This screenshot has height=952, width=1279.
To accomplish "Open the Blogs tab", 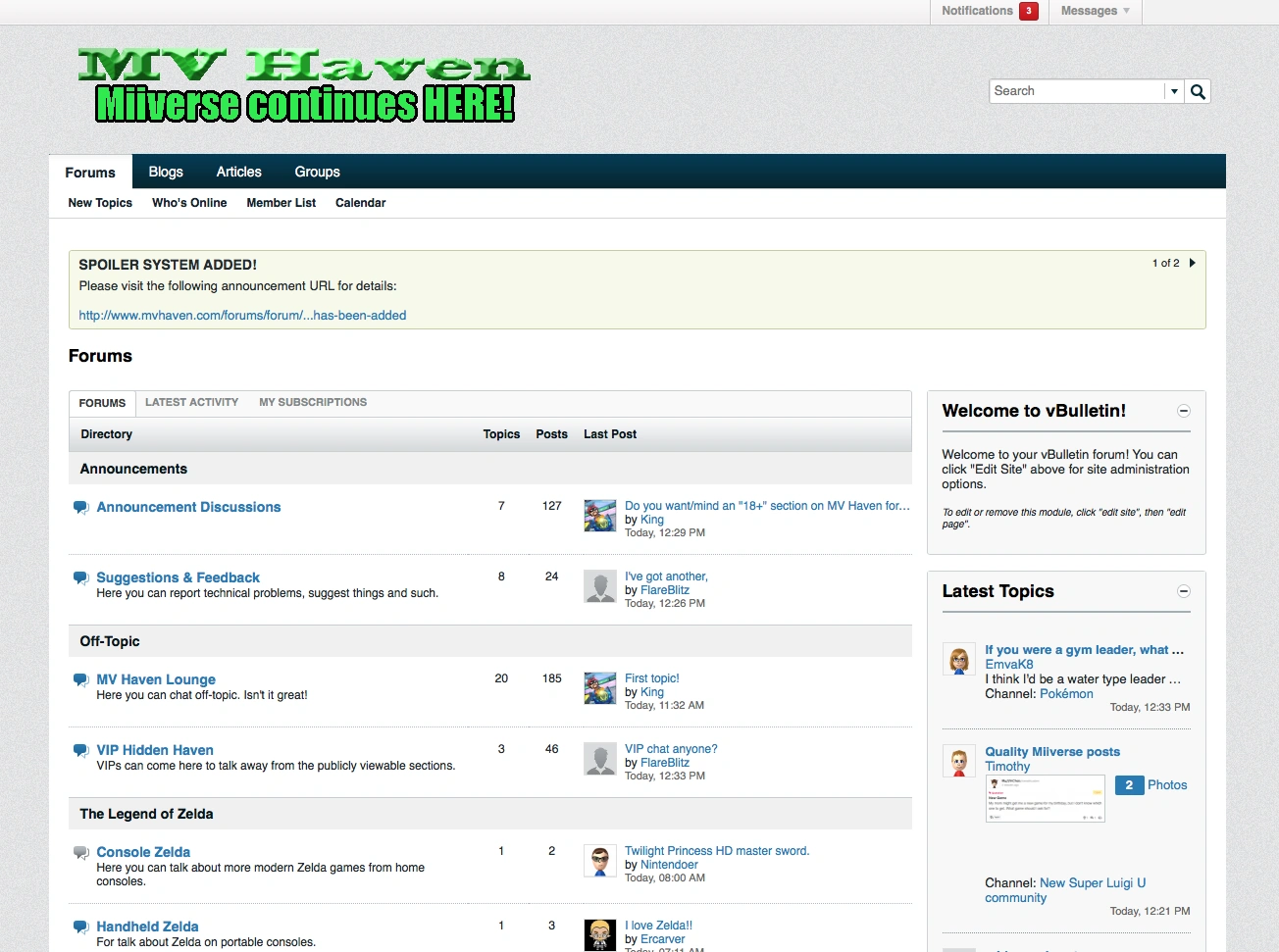I will tap(166, 172).
